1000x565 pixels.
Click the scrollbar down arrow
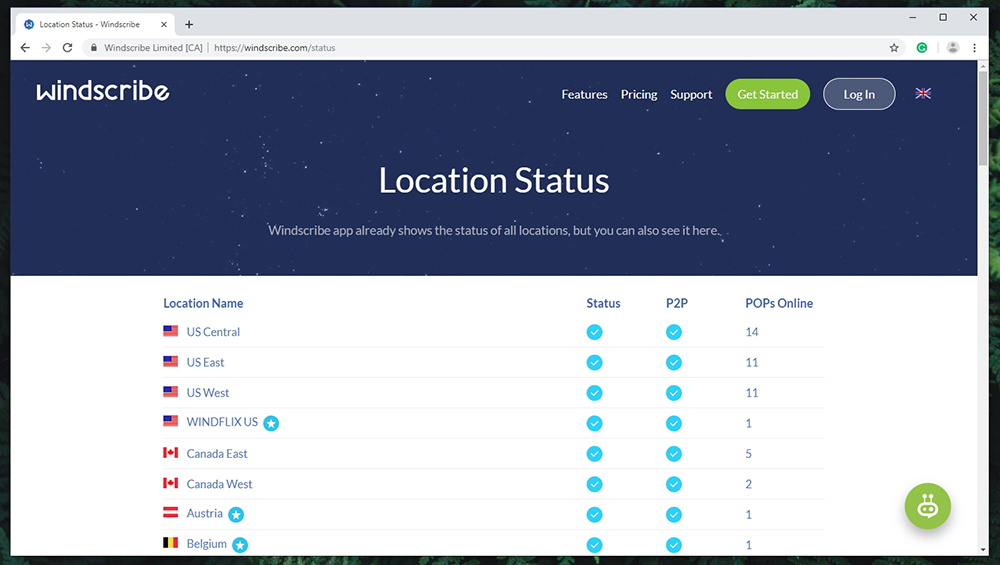pos(983,549)
